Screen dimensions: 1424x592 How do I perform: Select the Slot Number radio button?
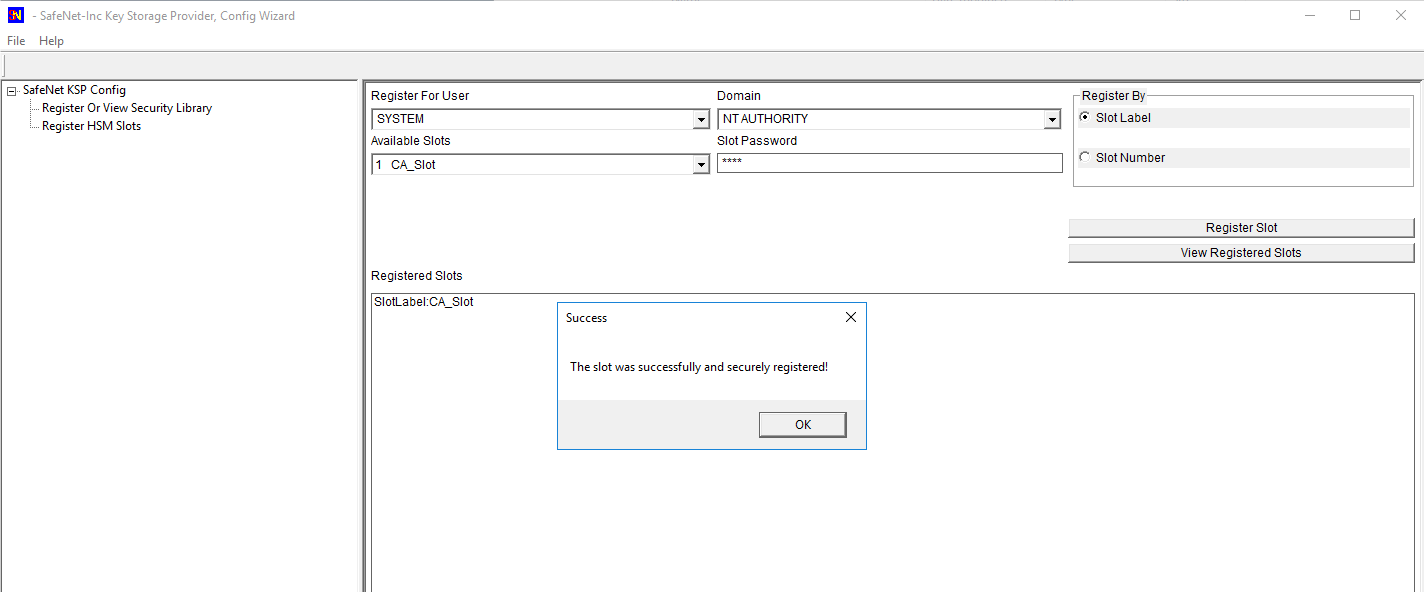[x=1085, y=157]
